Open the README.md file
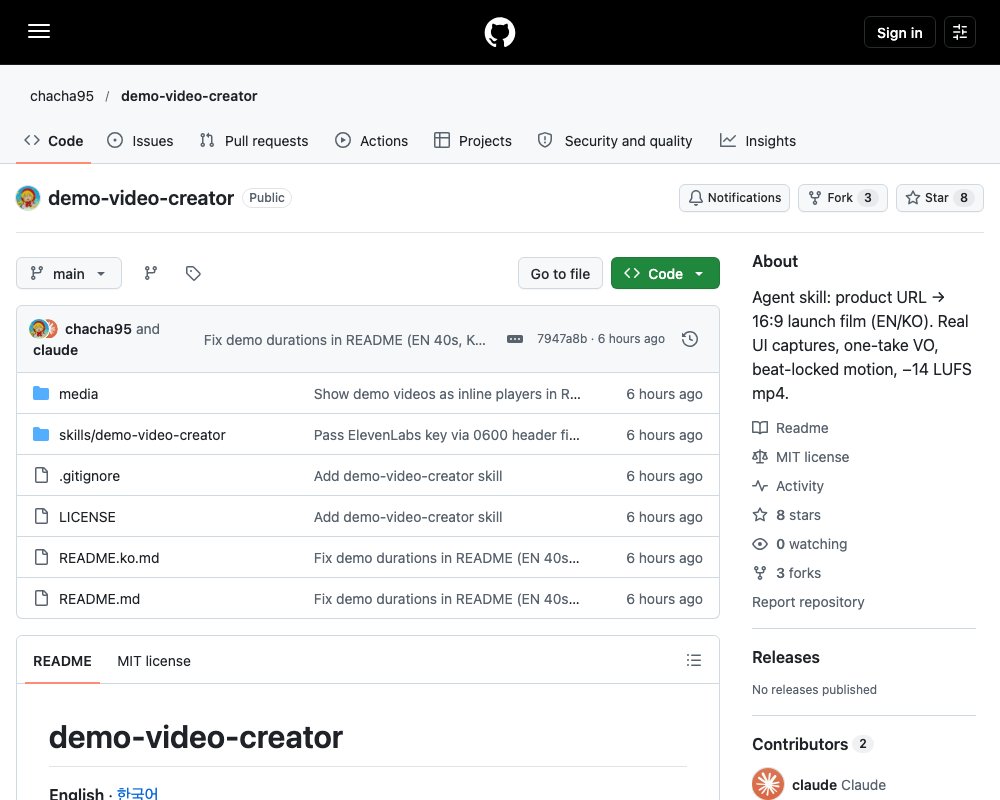This screenshot has width=1000, height=800. coord(99,599)
